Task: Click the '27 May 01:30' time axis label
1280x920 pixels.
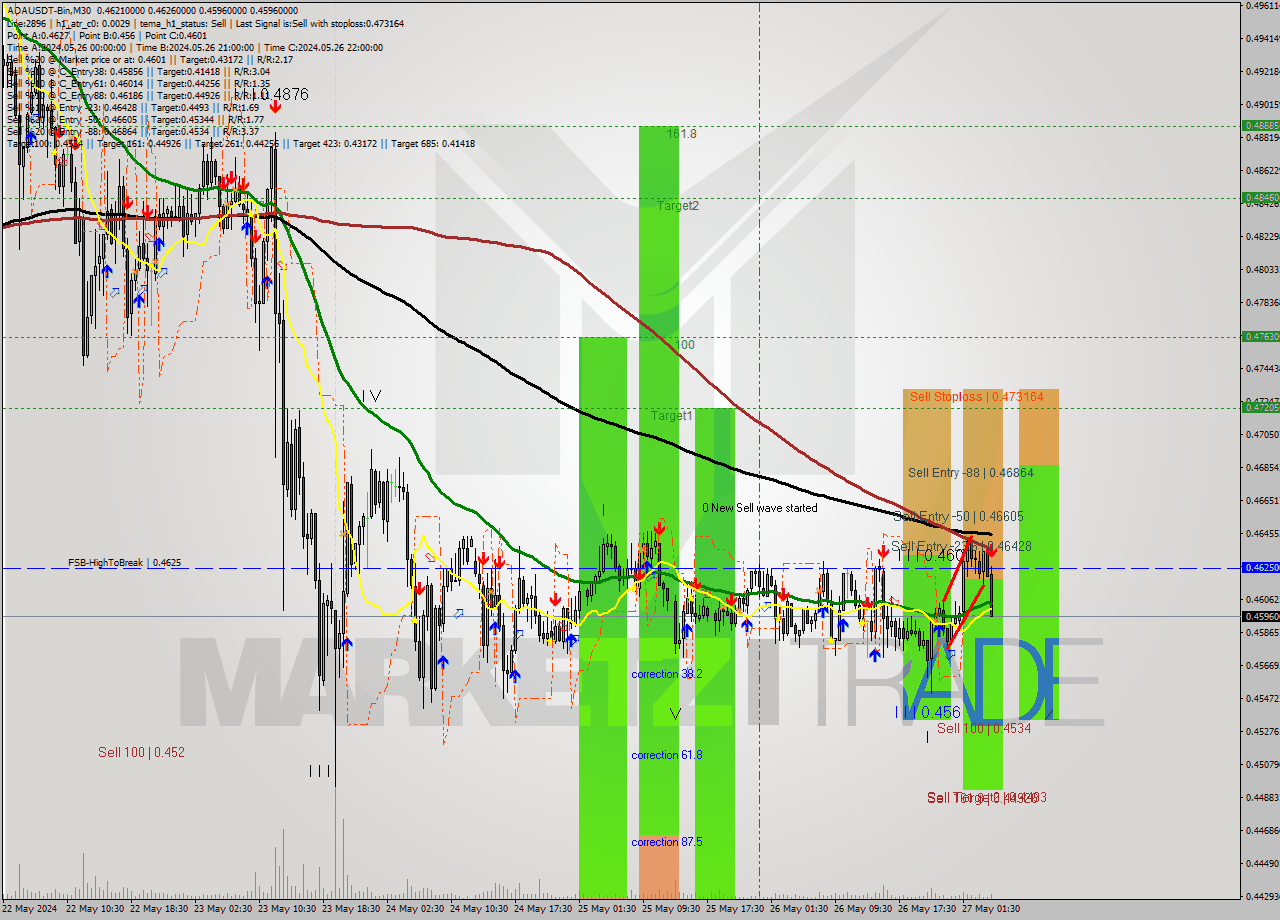Action: click(993, 909)
